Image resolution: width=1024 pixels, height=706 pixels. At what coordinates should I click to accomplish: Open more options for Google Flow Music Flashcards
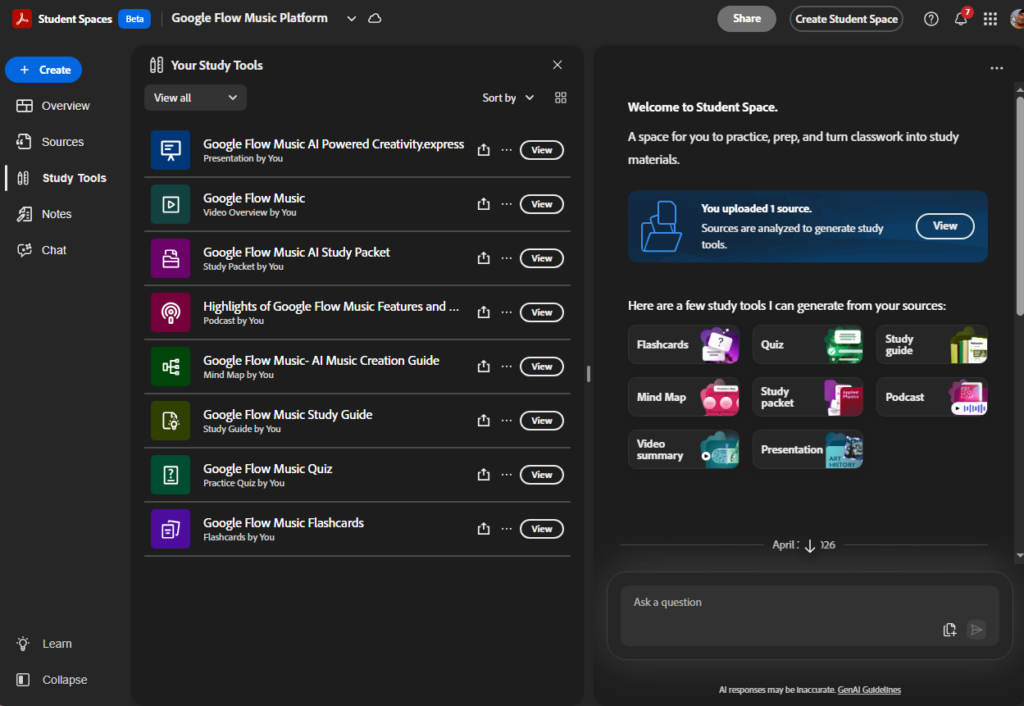click(x=506, y=529)
